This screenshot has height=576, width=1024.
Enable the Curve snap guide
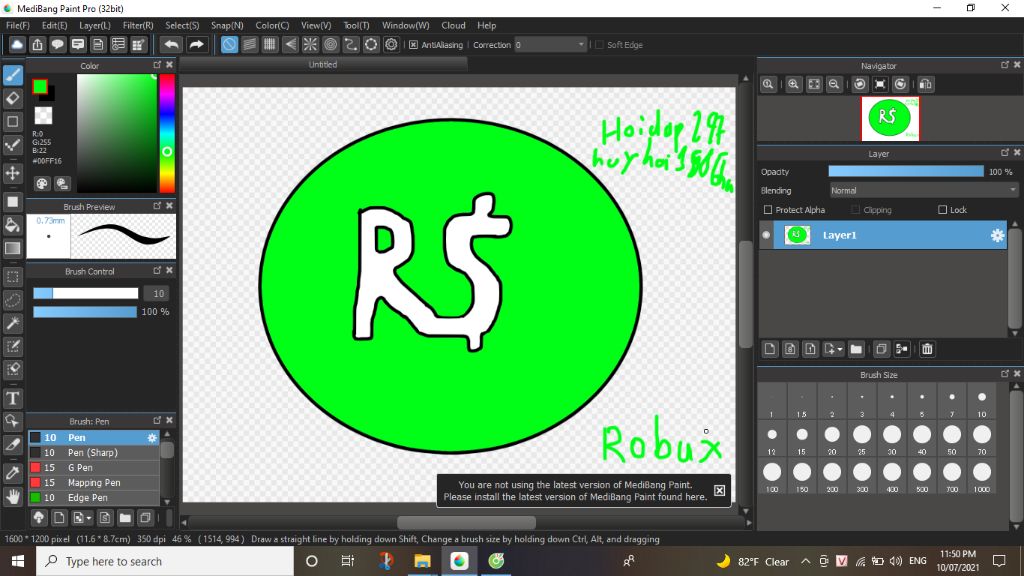click(351, 44)
